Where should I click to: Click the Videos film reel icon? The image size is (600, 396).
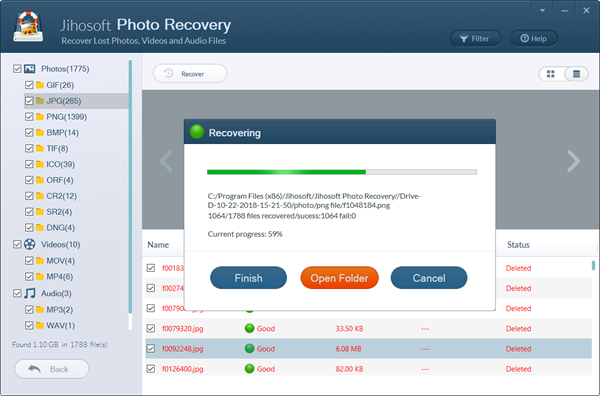click(29, 244)
